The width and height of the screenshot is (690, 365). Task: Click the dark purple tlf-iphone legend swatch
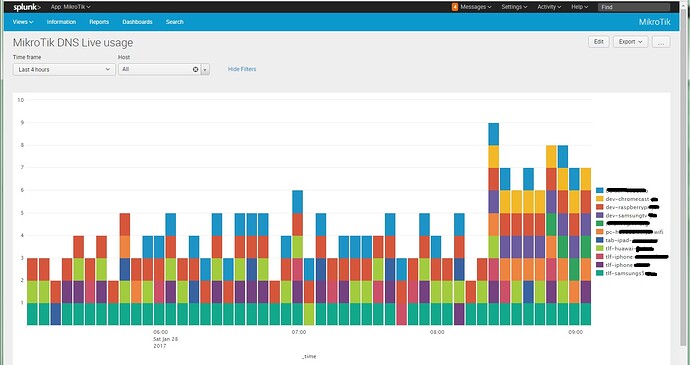(599, 265)
